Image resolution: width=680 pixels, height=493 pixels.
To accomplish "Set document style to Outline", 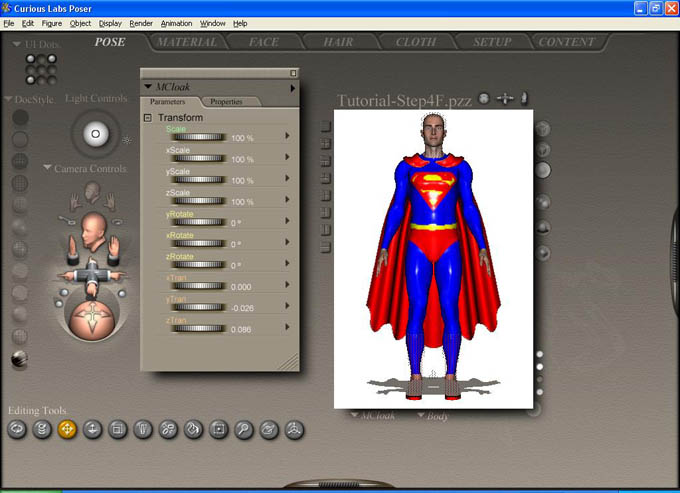I will tap(20, 140).
